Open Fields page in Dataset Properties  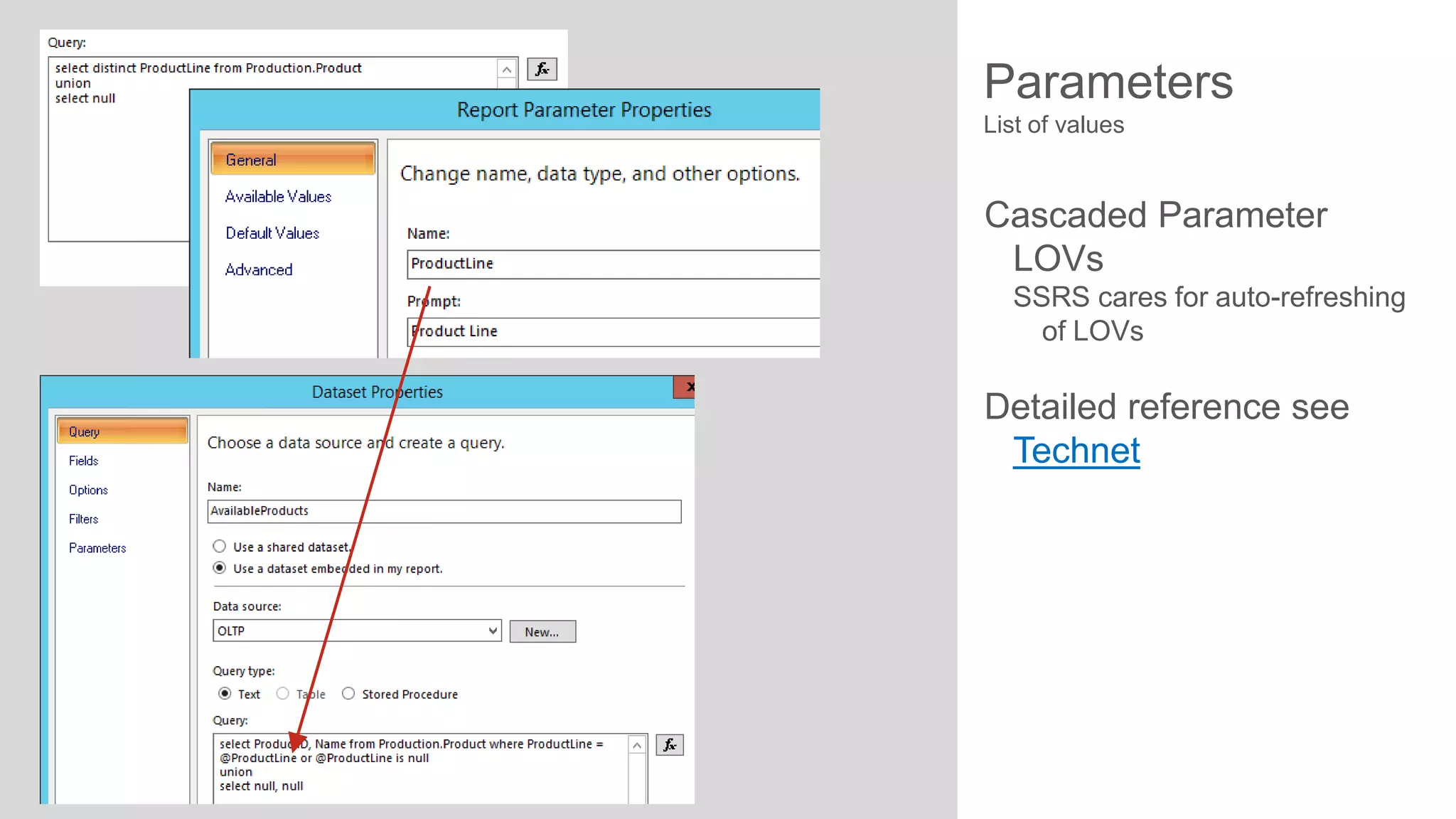pyautogui.click(x=83, y=461)
